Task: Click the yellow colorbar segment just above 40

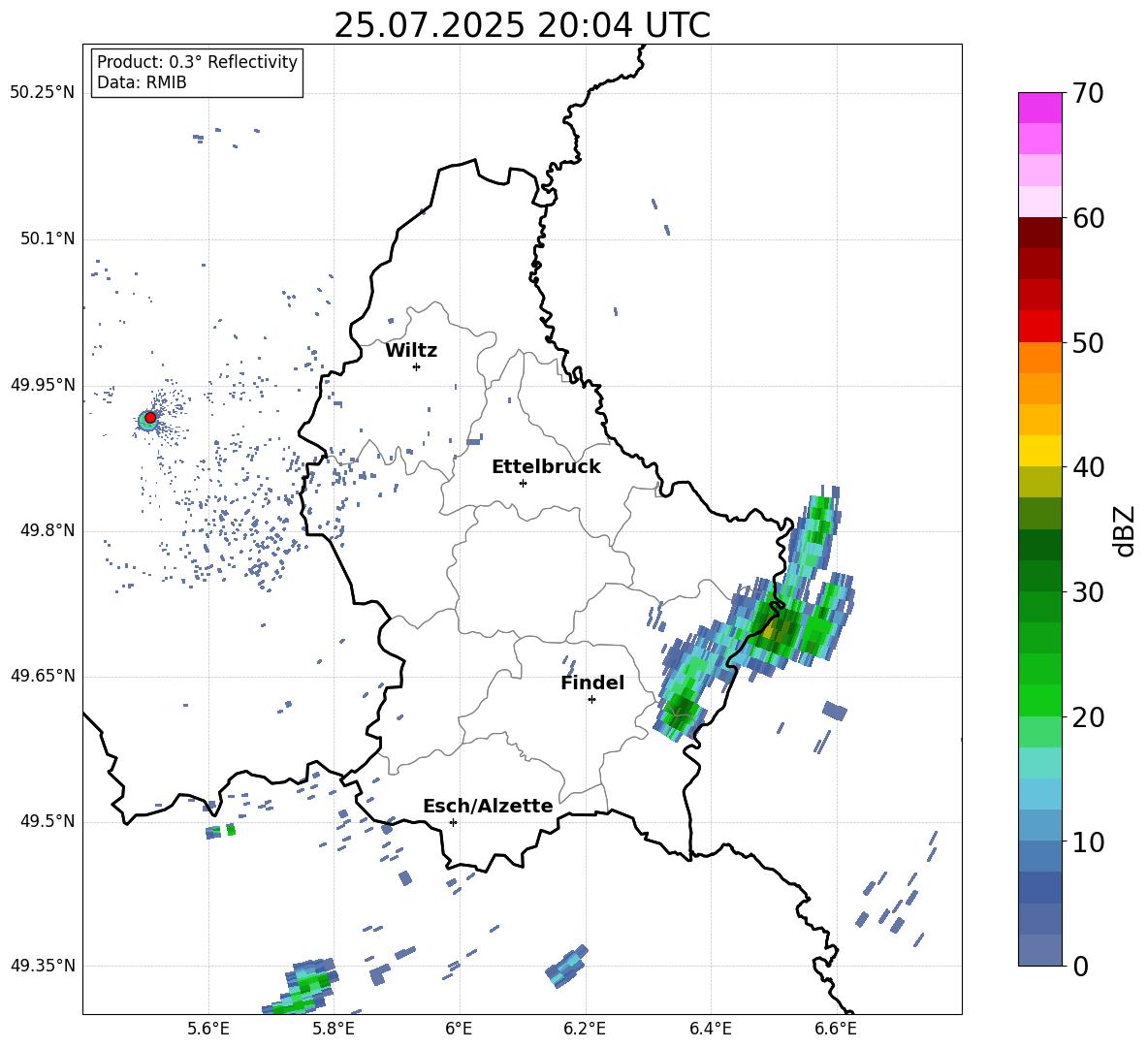Action: pyautogui.click(x=1040, y=451)
